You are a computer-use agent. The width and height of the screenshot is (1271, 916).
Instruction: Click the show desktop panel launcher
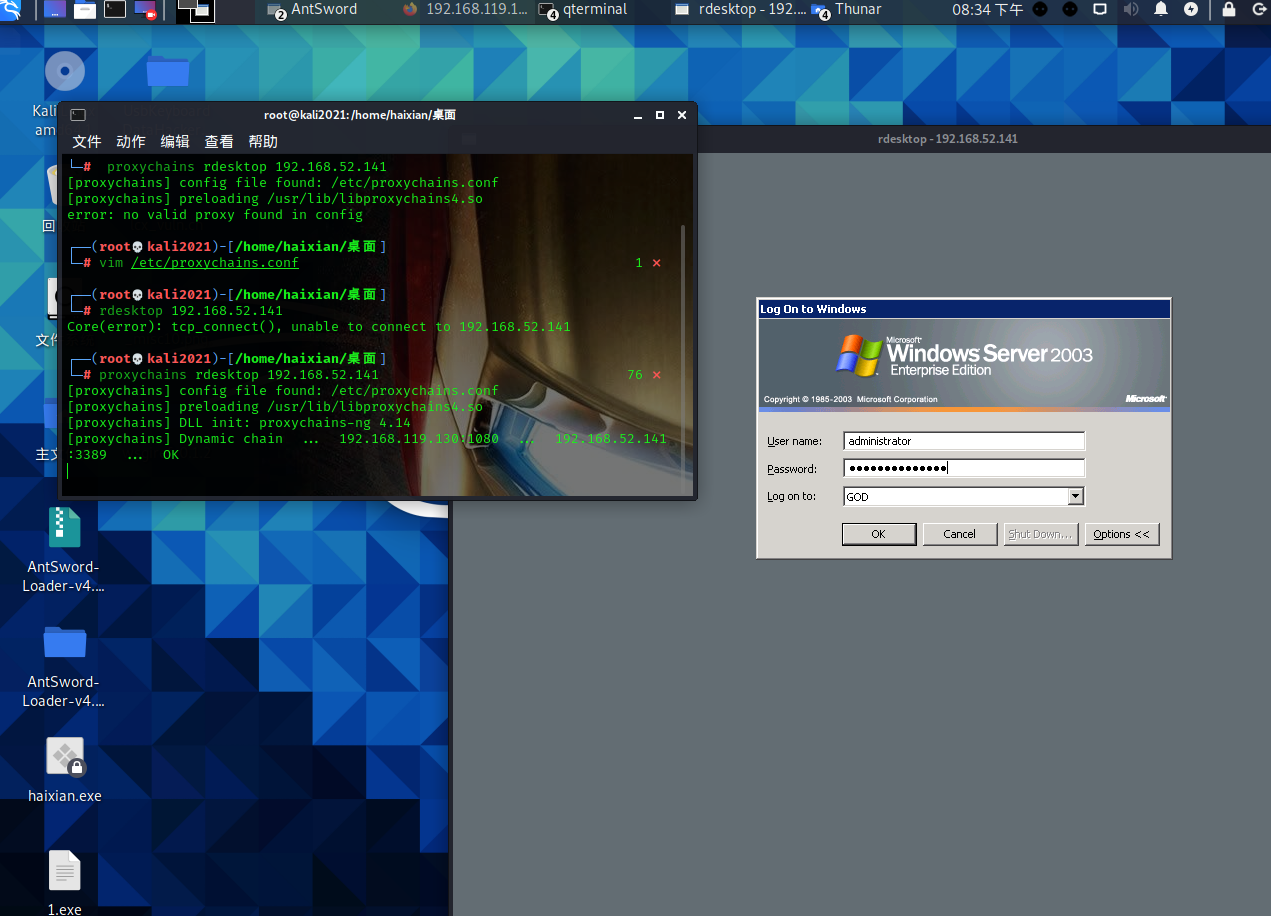pos(54,10)
